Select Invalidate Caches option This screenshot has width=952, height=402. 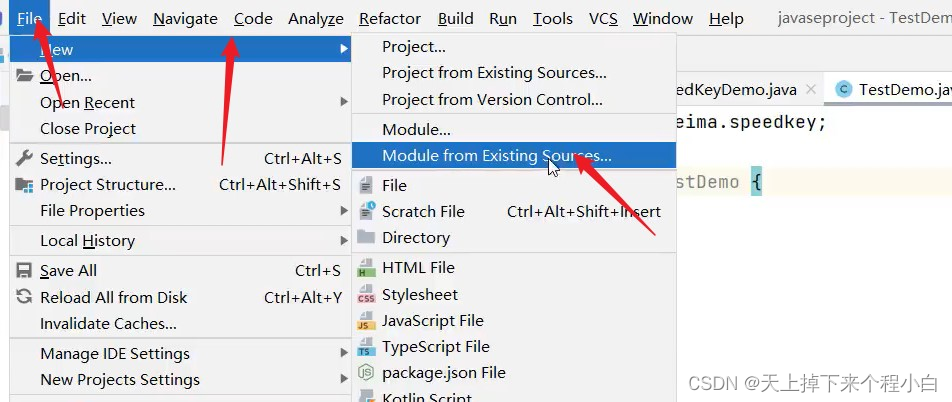108,324
